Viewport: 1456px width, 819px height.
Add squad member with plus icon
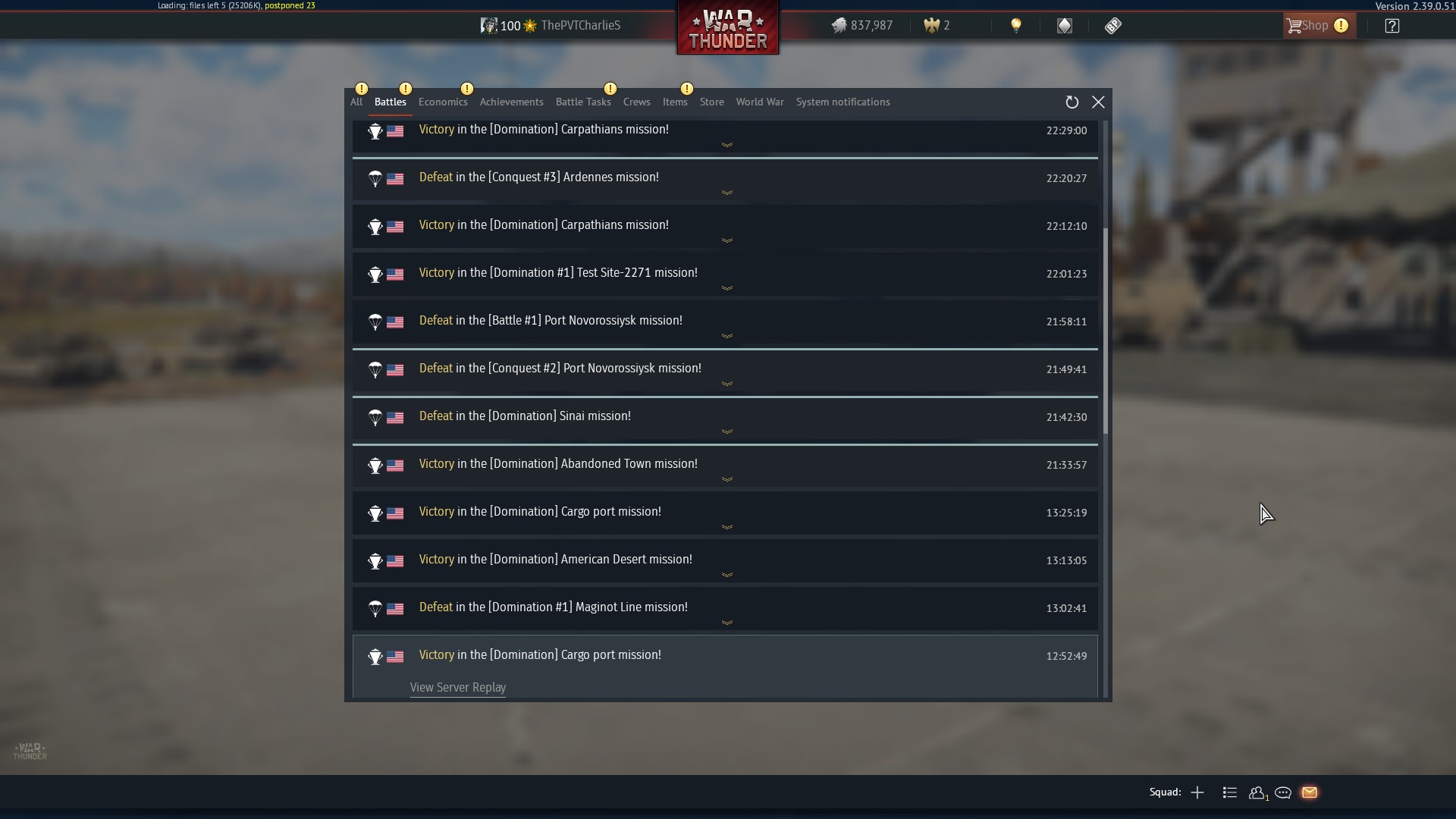click(1197, 792)
